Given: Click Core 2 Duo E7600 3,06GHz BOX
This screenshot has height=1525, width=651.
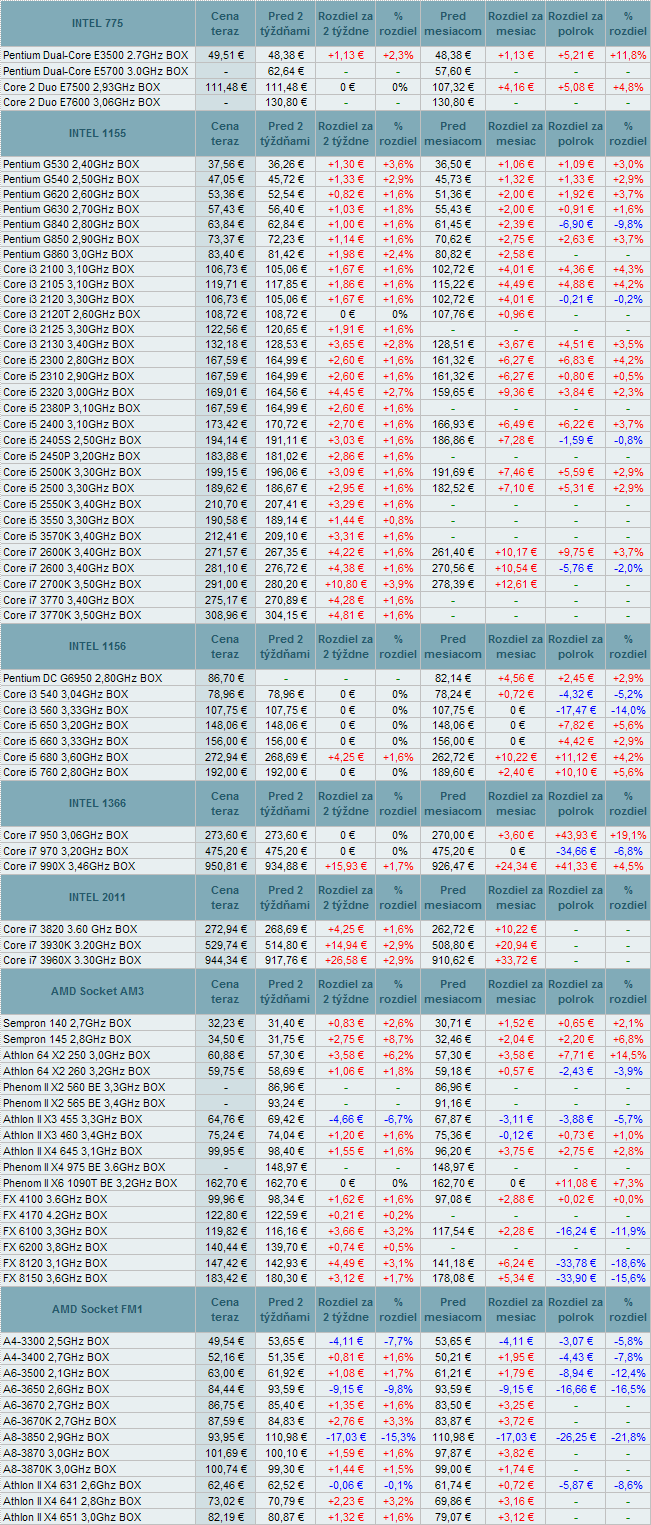Looking at the screenshot, I should click(82, 102).
